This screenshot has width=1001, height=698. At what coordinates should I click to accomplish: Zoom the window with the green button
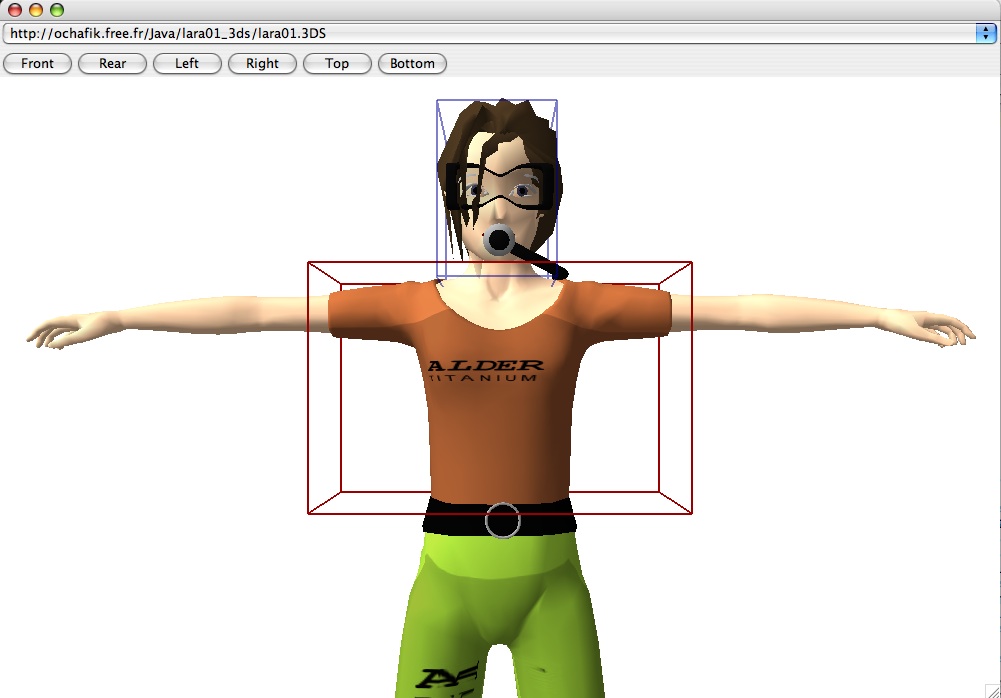57,10
